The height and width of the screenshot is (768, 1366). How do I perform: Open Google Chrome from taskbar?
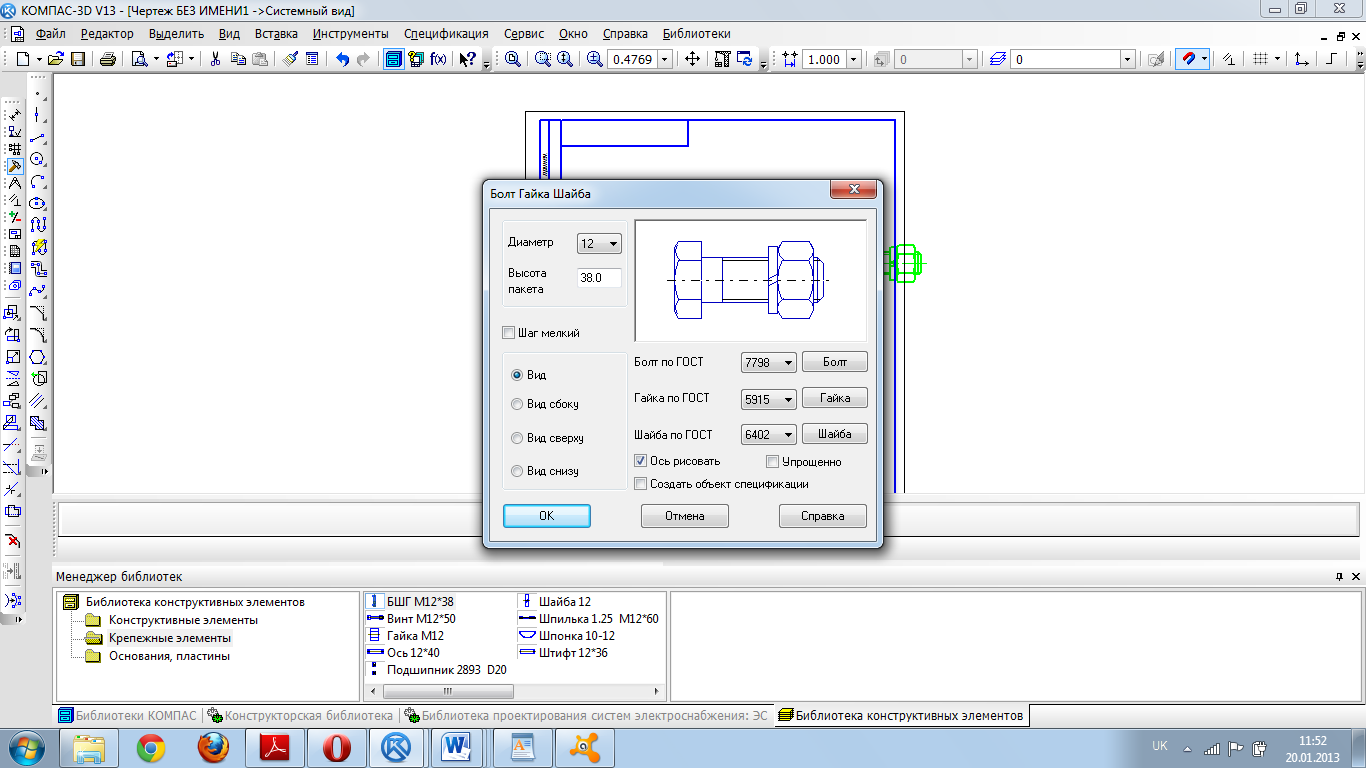click(x=151, y=747)
